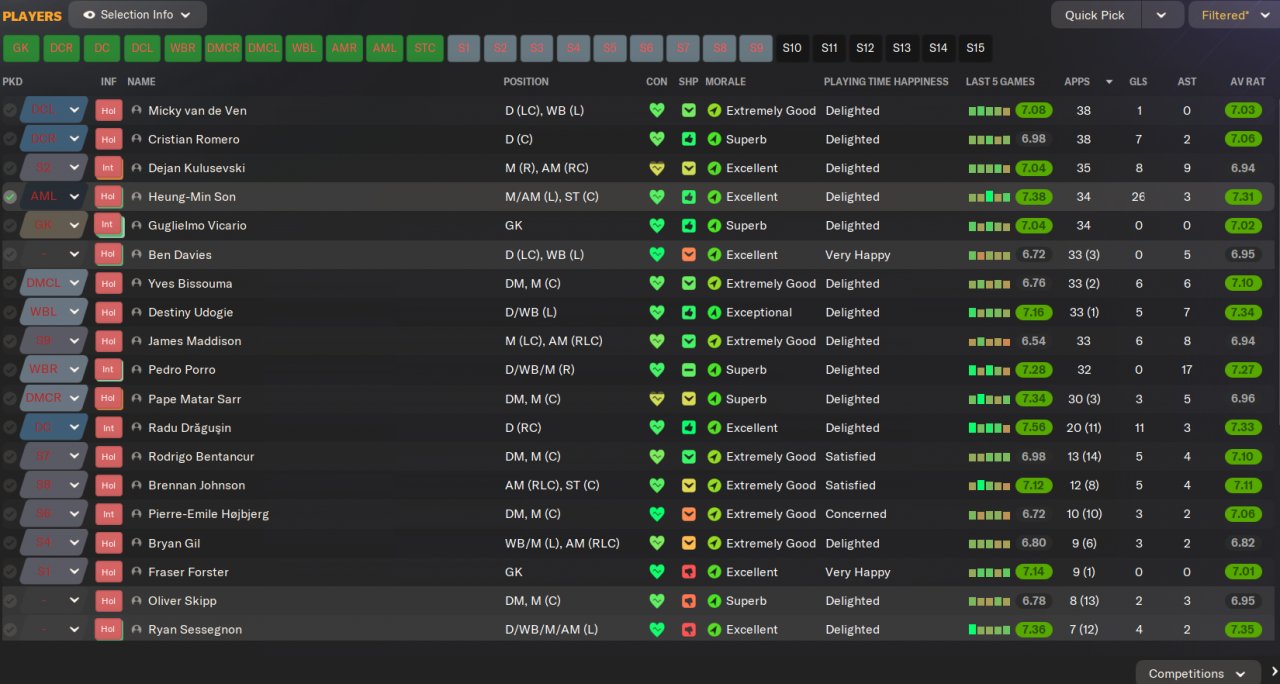Click Rodrigo Bentancur's condition heart
Image resolution: width=1280 pixels, height=684 pixels.
(x=657, y=456)
